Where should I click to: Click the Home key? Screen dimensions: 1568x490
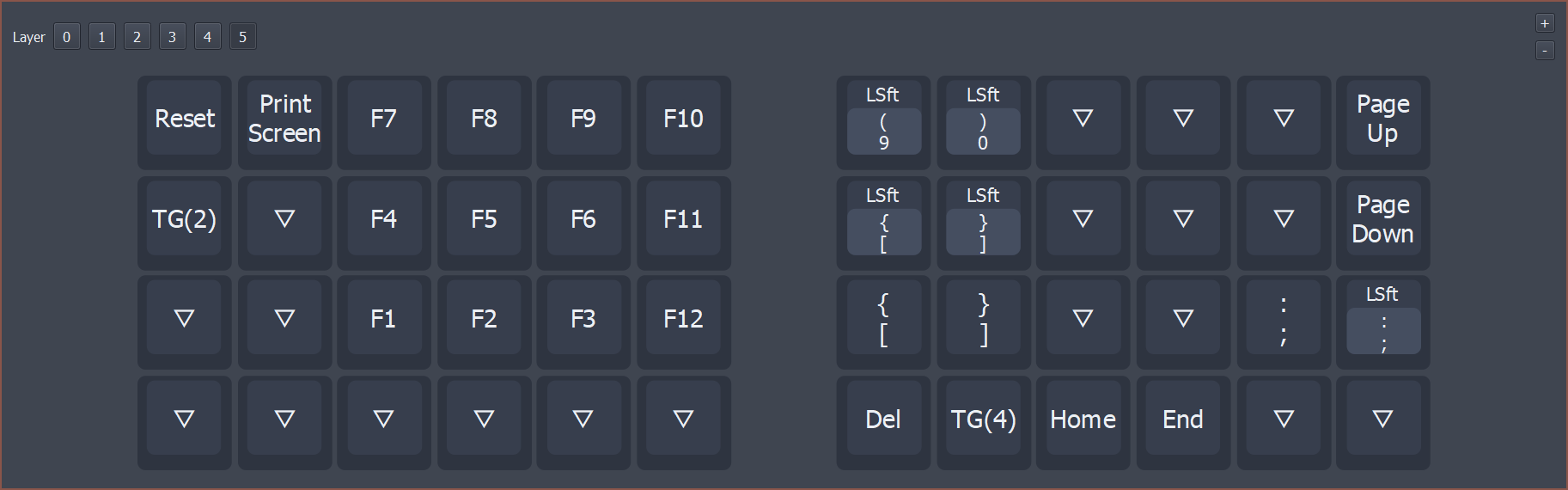(1083, 420)
